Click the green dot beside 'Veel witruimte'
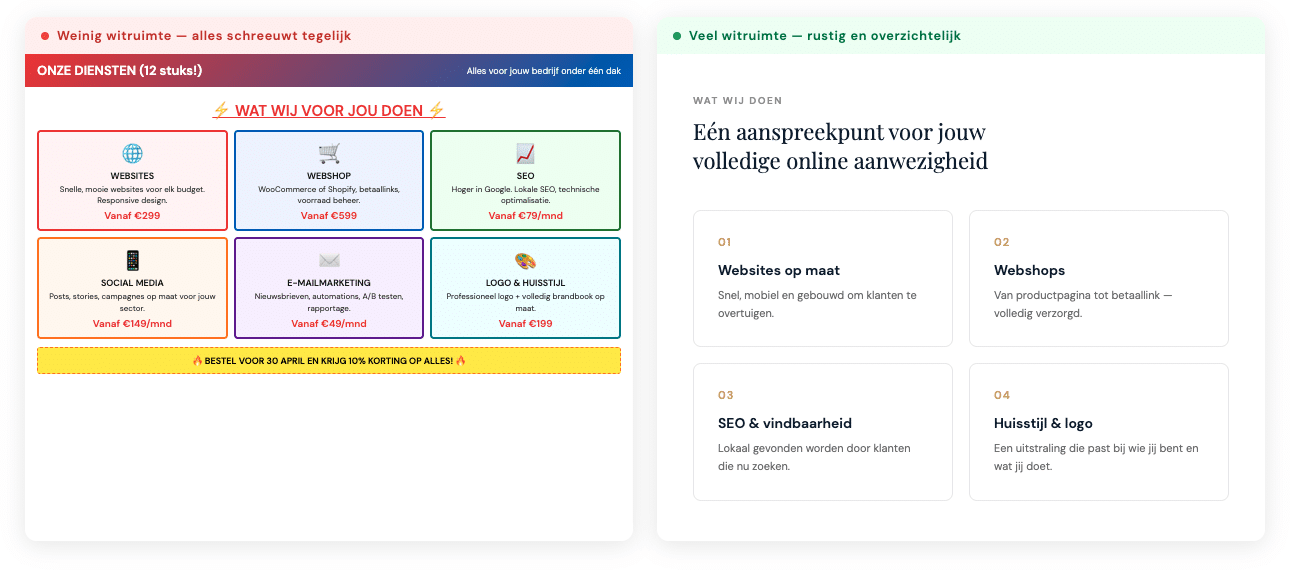The height and width of the screenshot is (580, 1293). 677,36
